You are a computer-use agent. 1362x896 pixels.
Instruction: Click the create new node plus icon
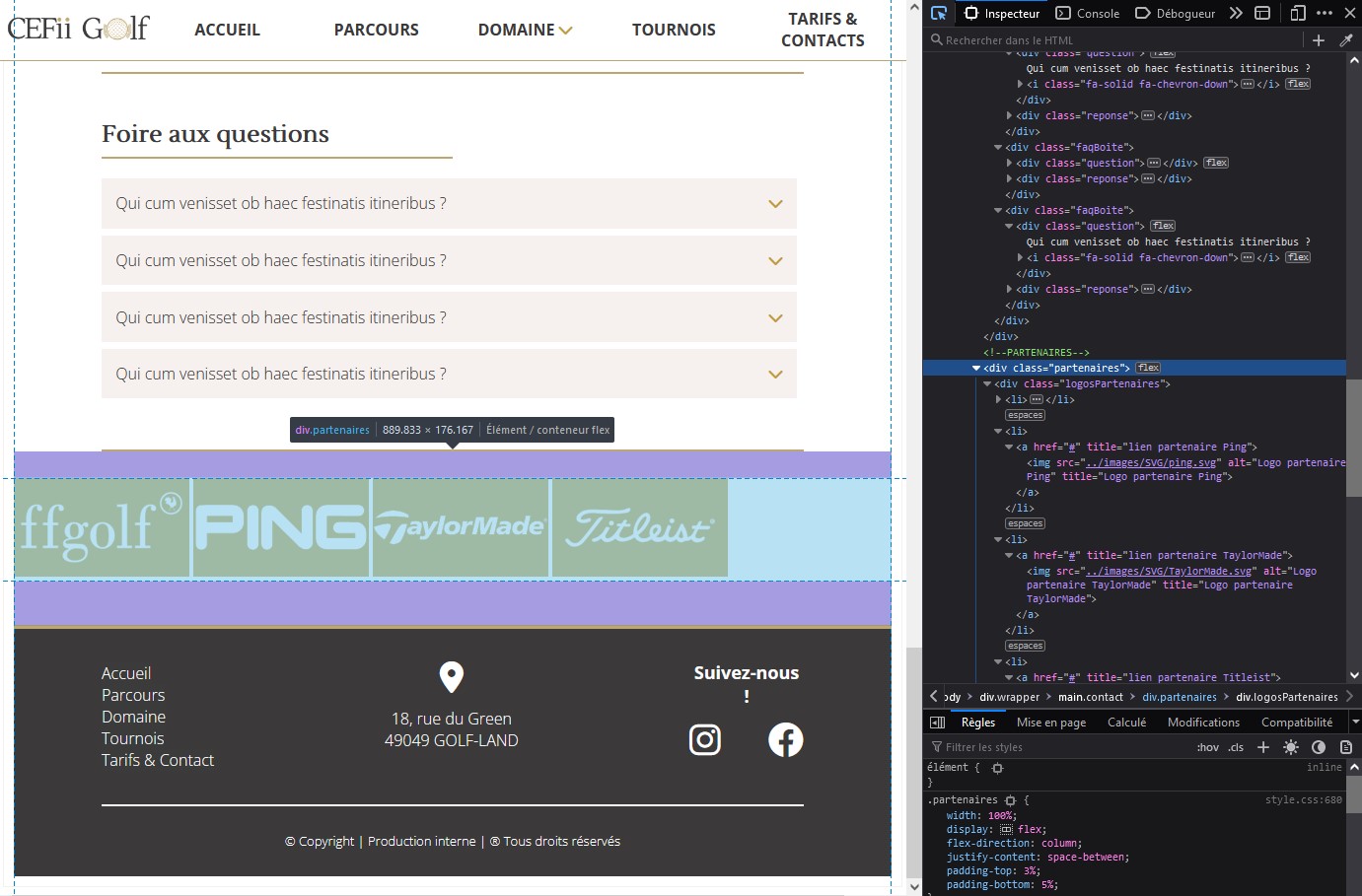(1319, 40)
